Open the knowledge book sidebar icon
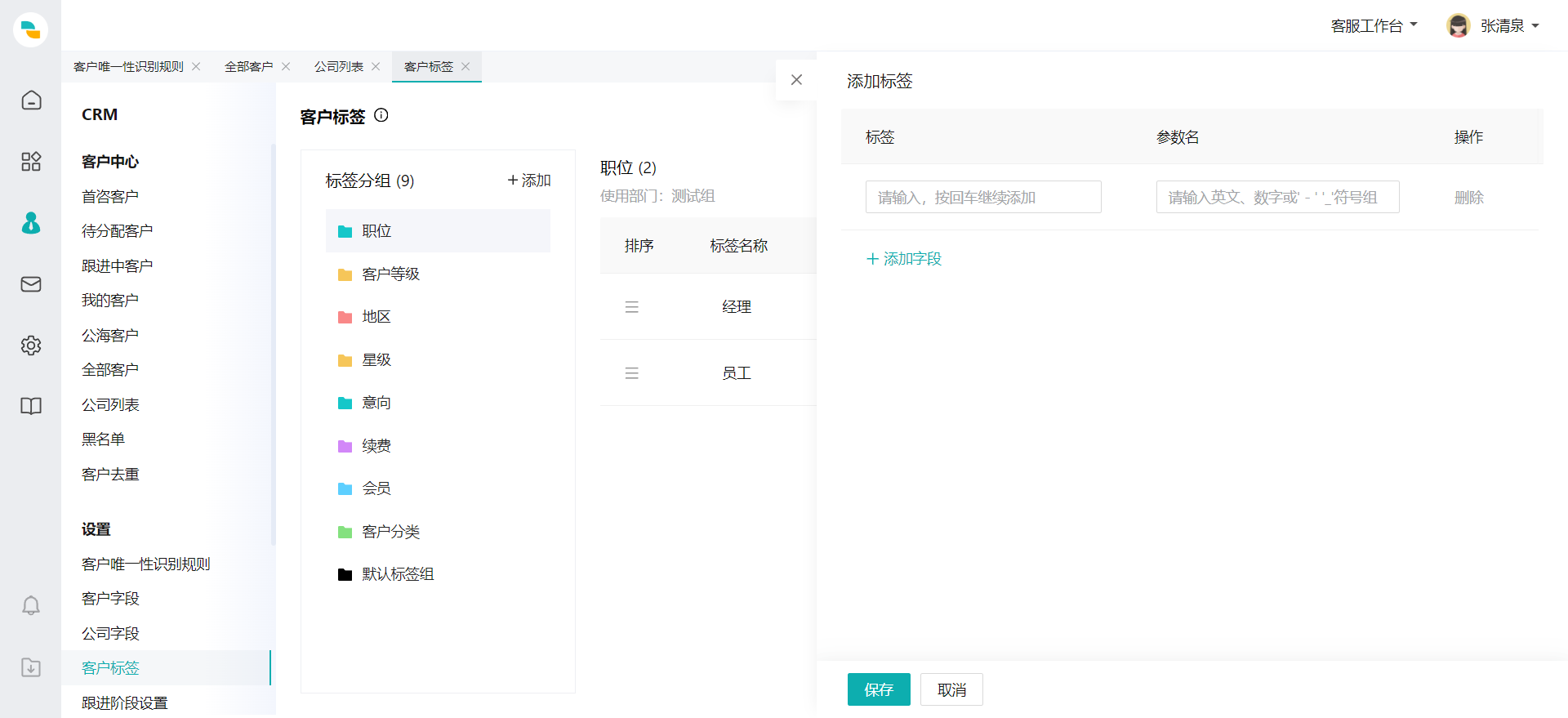 [x=31, y=406]
